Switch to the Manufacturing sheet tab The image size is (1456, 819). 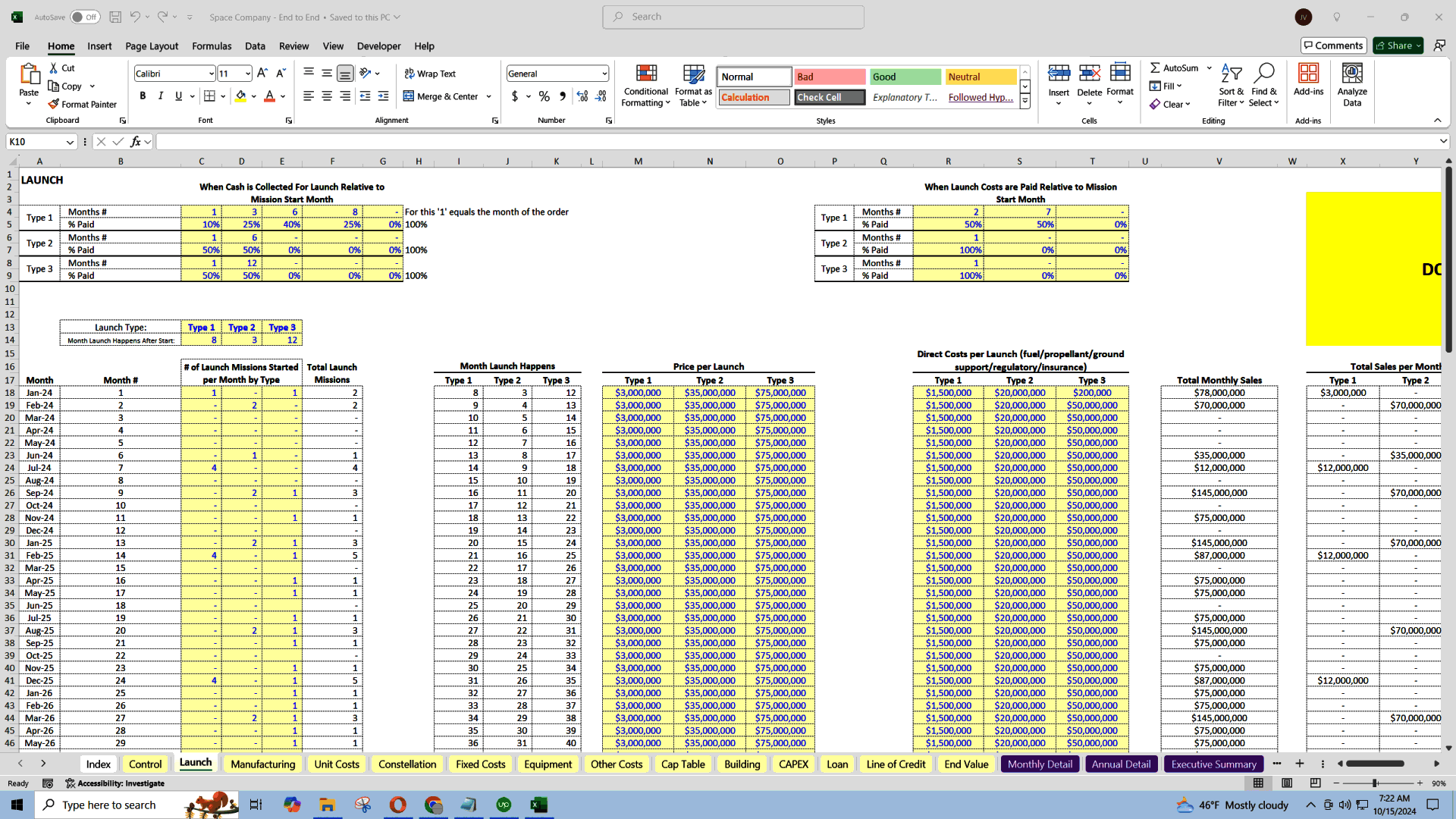263,764
